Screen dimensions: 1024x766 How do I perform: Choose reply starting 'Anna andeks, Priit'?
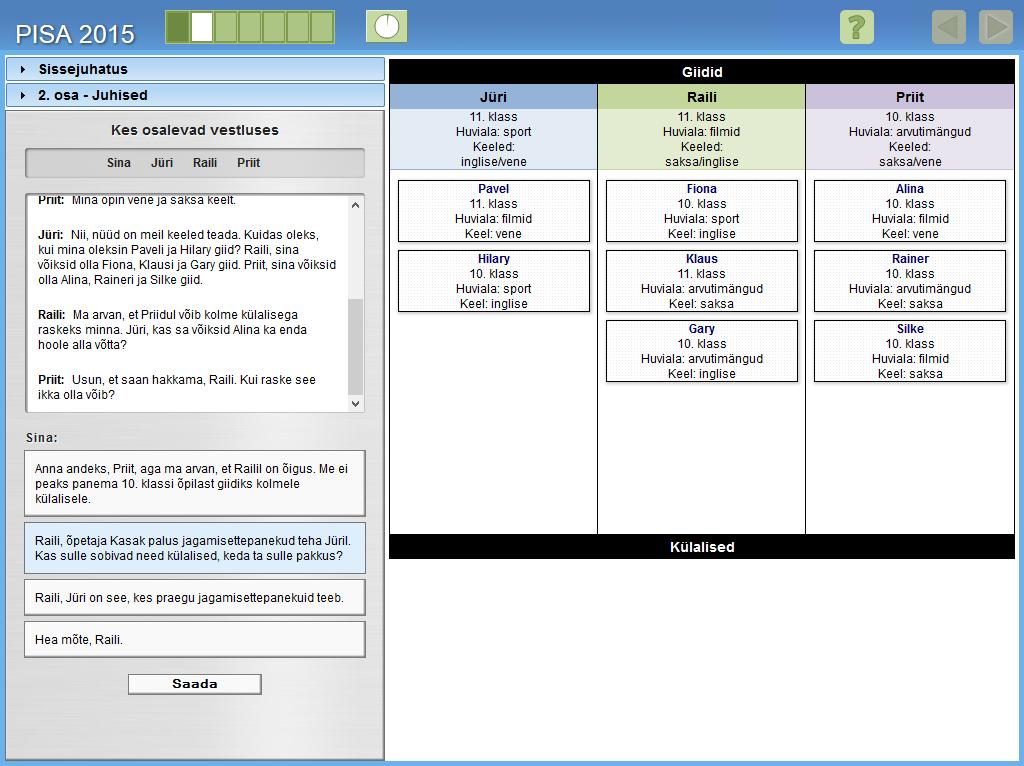pos(195,483)
